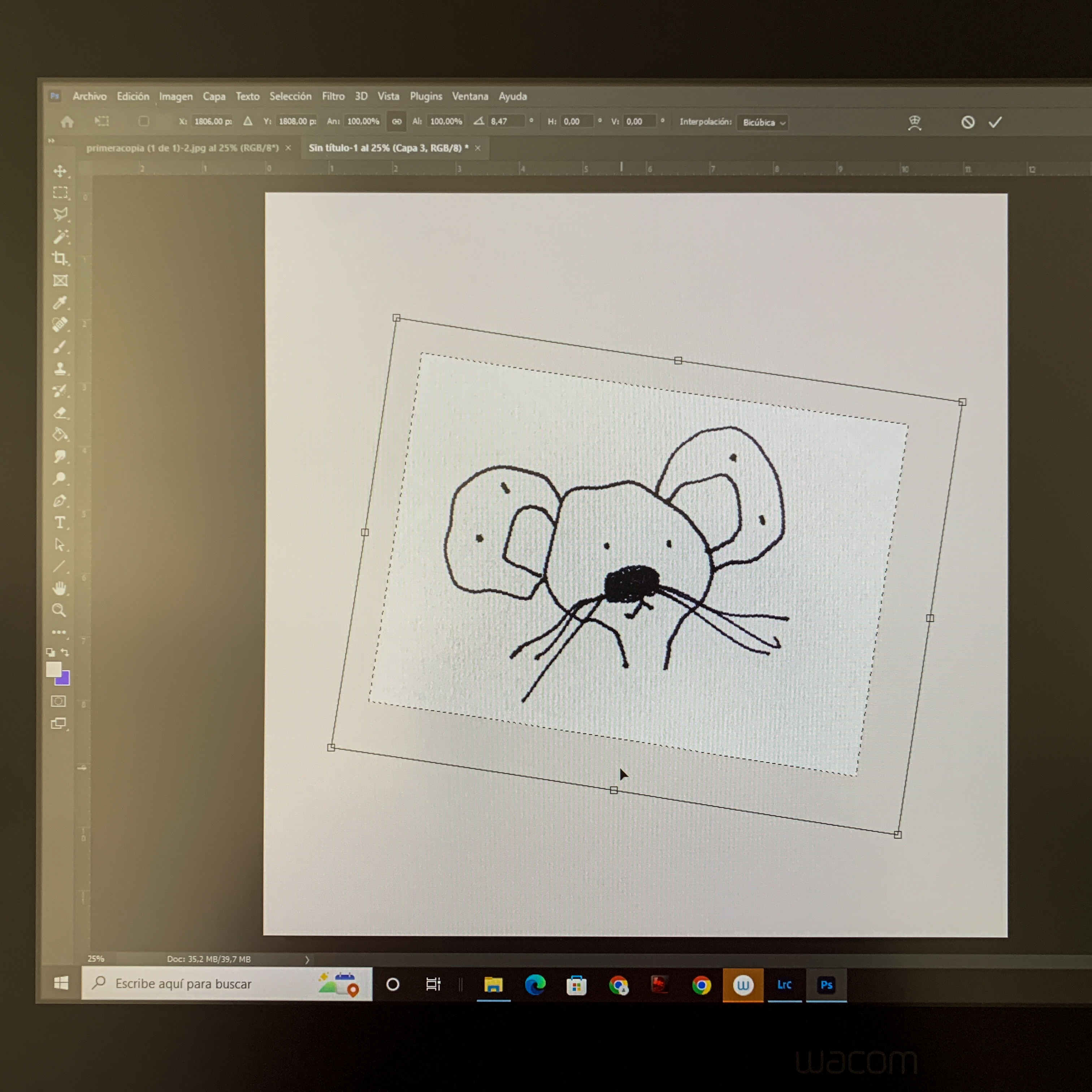Open the Filtro menu
The height and width of the screenshot is (1092, 1092).
click(333, 97)
